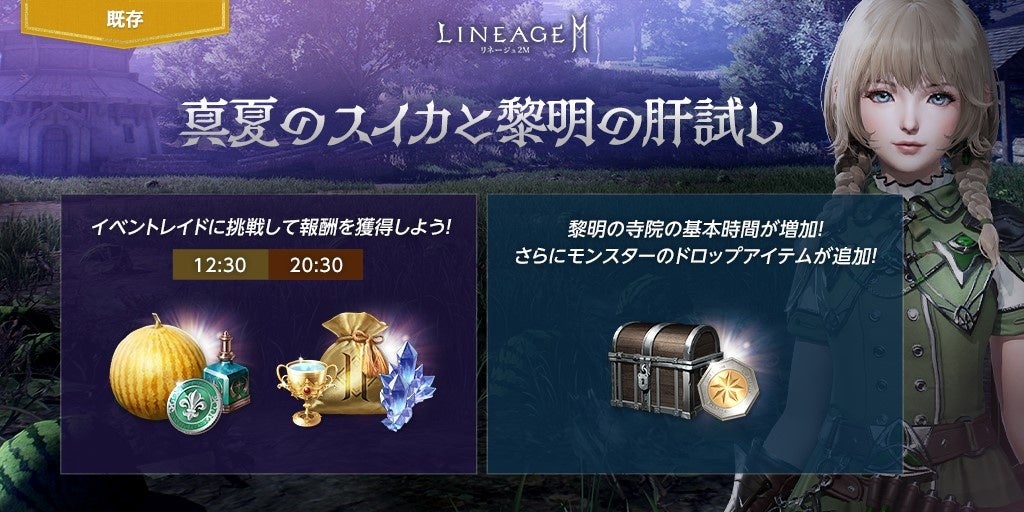
Task: Select the blue crystal cluster icon
Action: (x=406, y=386)
